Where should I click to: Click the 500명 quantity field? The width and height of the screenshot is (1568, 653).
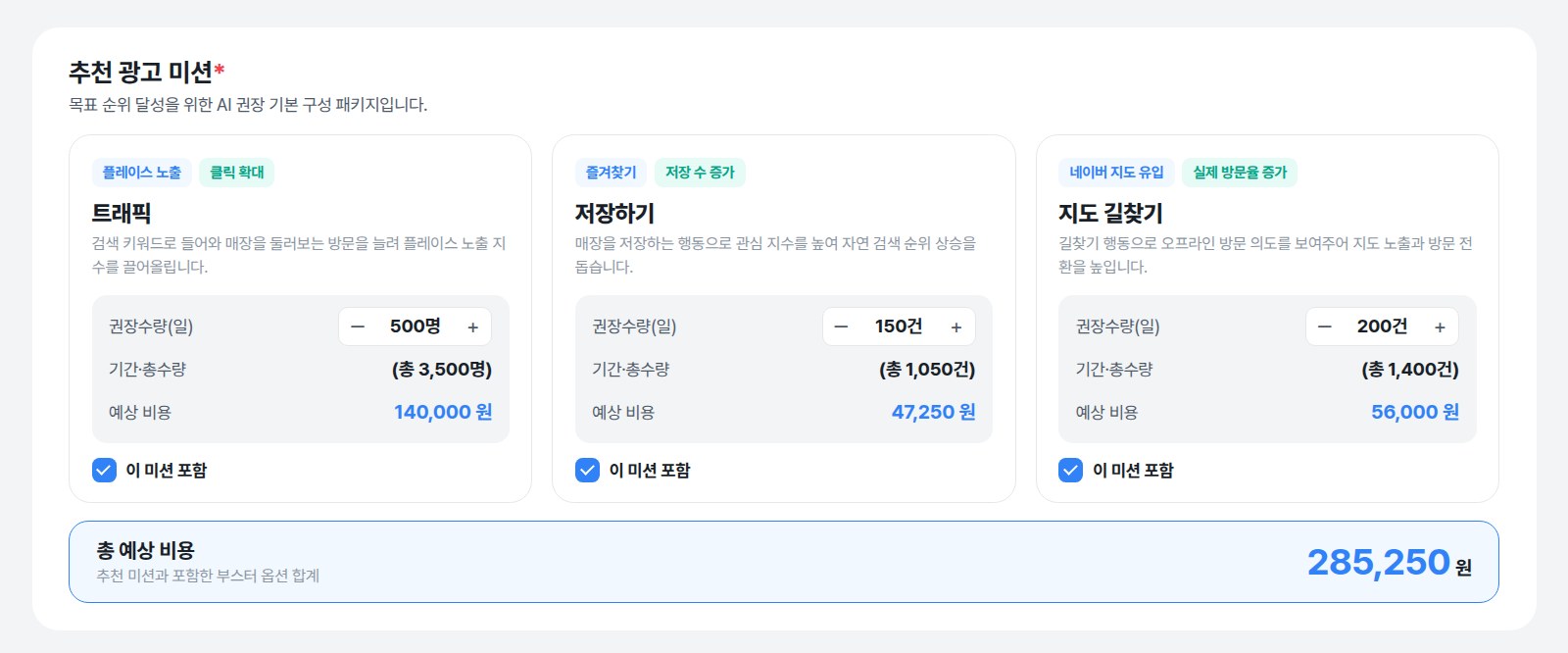tap(416, 326)
